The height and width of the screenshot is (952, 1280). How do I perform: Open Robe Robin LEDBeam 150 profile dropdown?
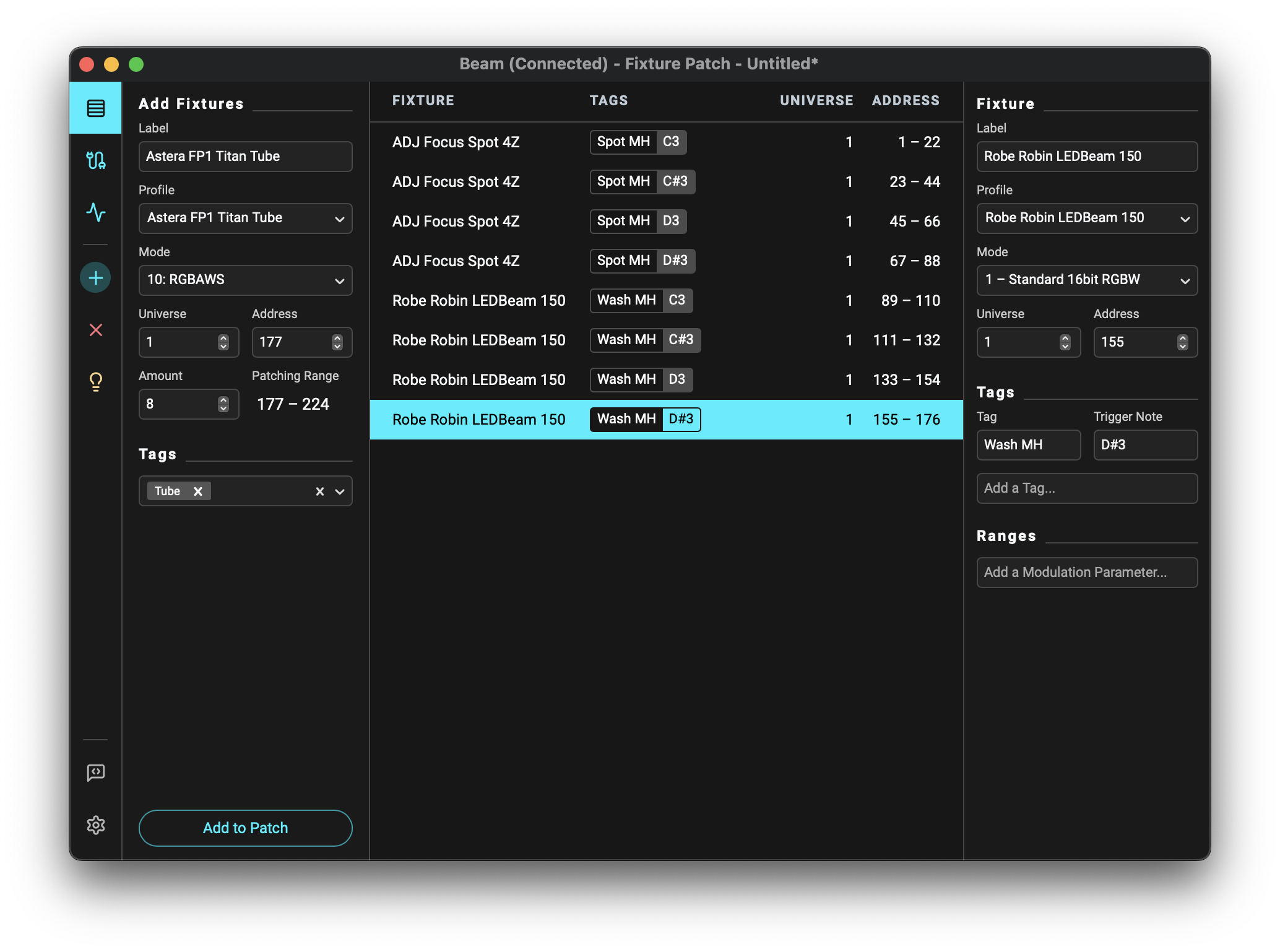click(x=1087, y=218)
